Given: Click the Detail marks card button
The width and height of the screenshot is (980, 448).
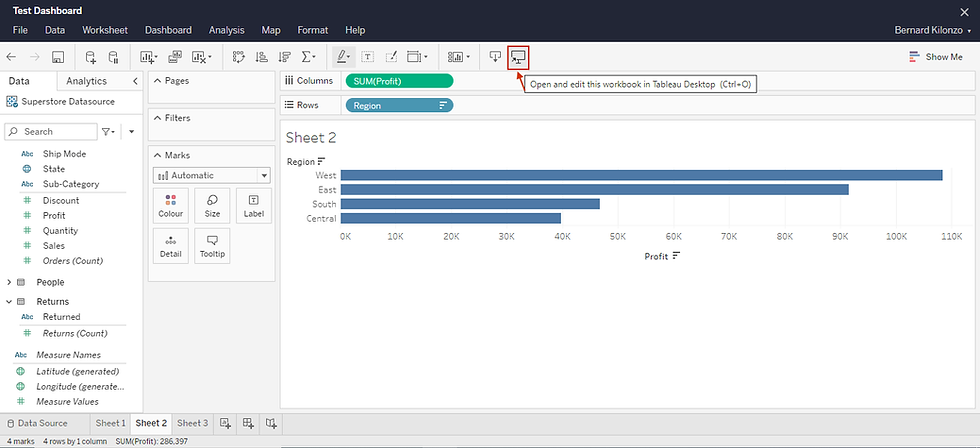Looking at the screenshot, I should 171,246.
